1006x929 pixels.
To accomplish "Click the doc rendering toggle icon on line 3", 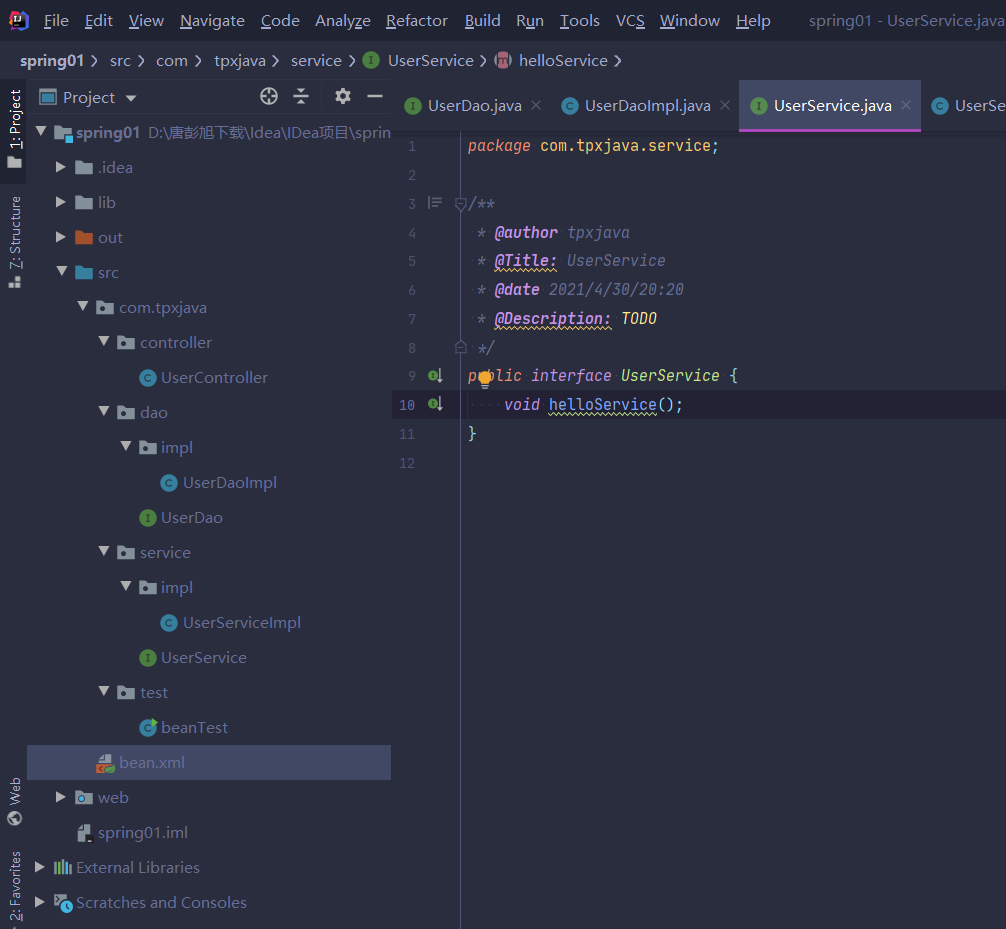I will tap(435, 203).
